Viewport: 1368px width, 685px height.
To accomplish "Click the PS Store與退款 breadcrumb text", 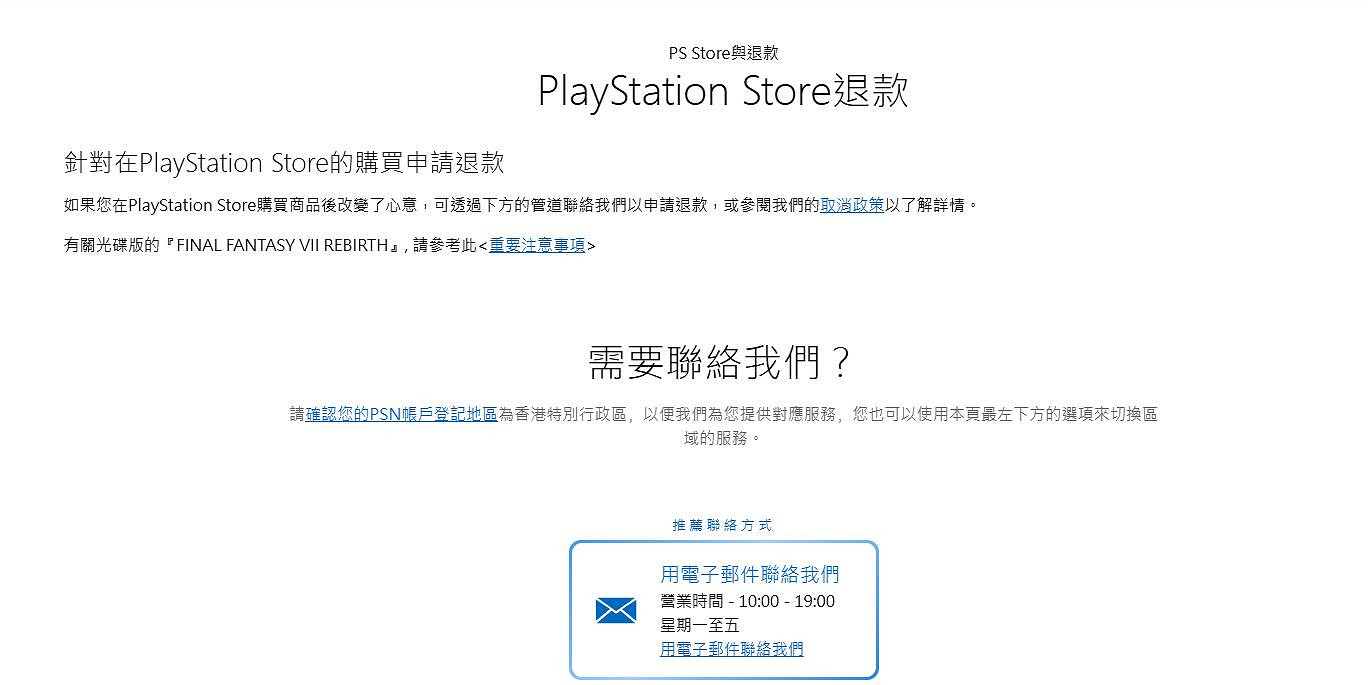I will pos(724,53).
